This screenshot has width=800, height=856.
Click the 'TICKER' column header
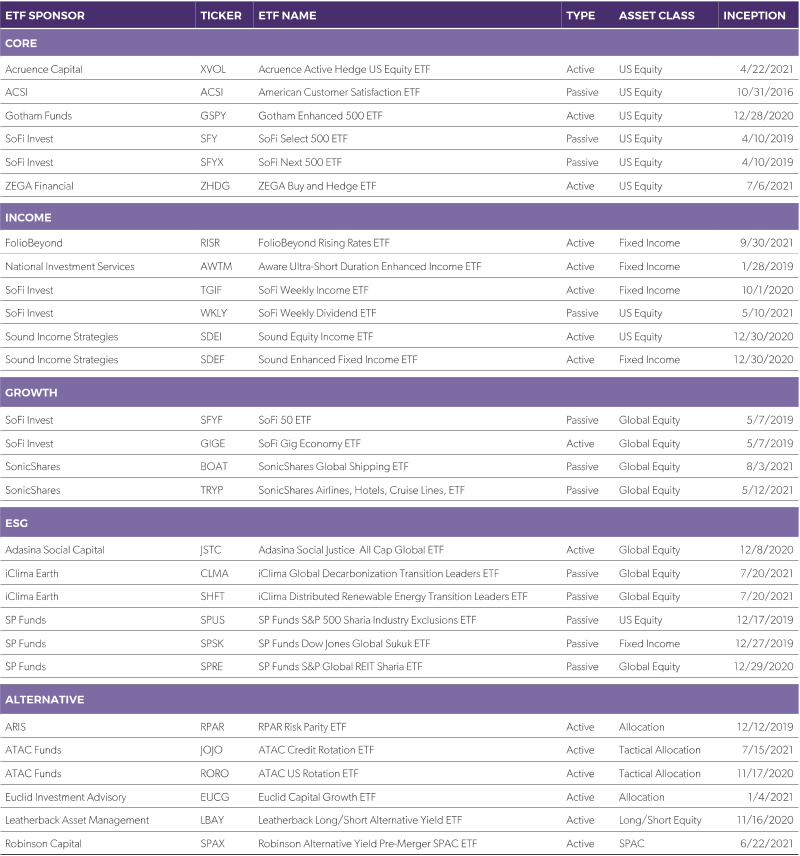[x=221, y=15]
